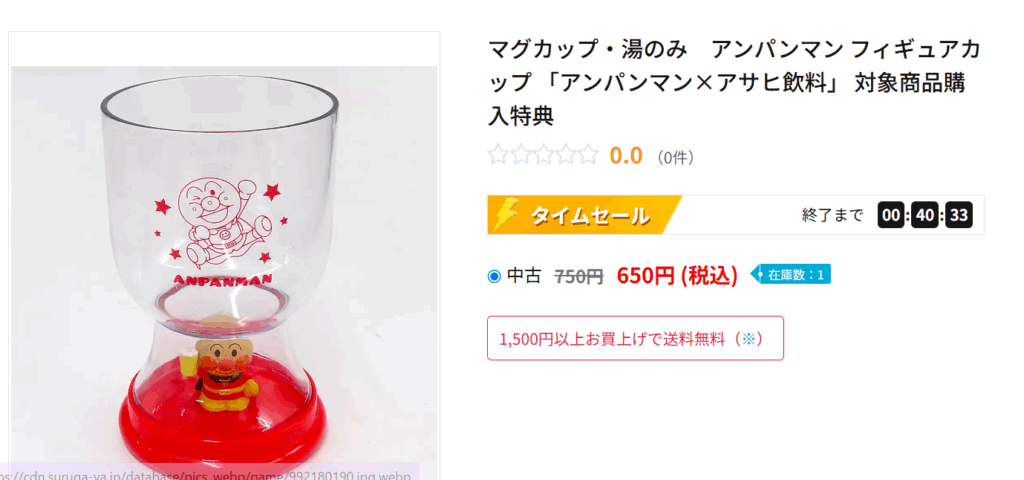Click the countdown seconds box 33
Image resolution: width=1024 pixels, height=480 pixels.
point(958,215)
